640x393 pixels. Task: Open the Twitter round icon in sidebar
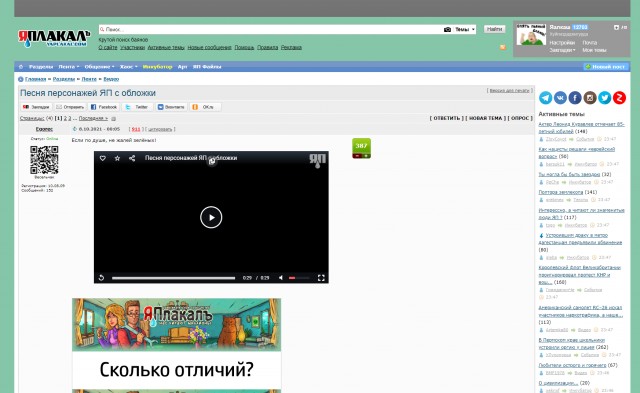tap(604, 98)
